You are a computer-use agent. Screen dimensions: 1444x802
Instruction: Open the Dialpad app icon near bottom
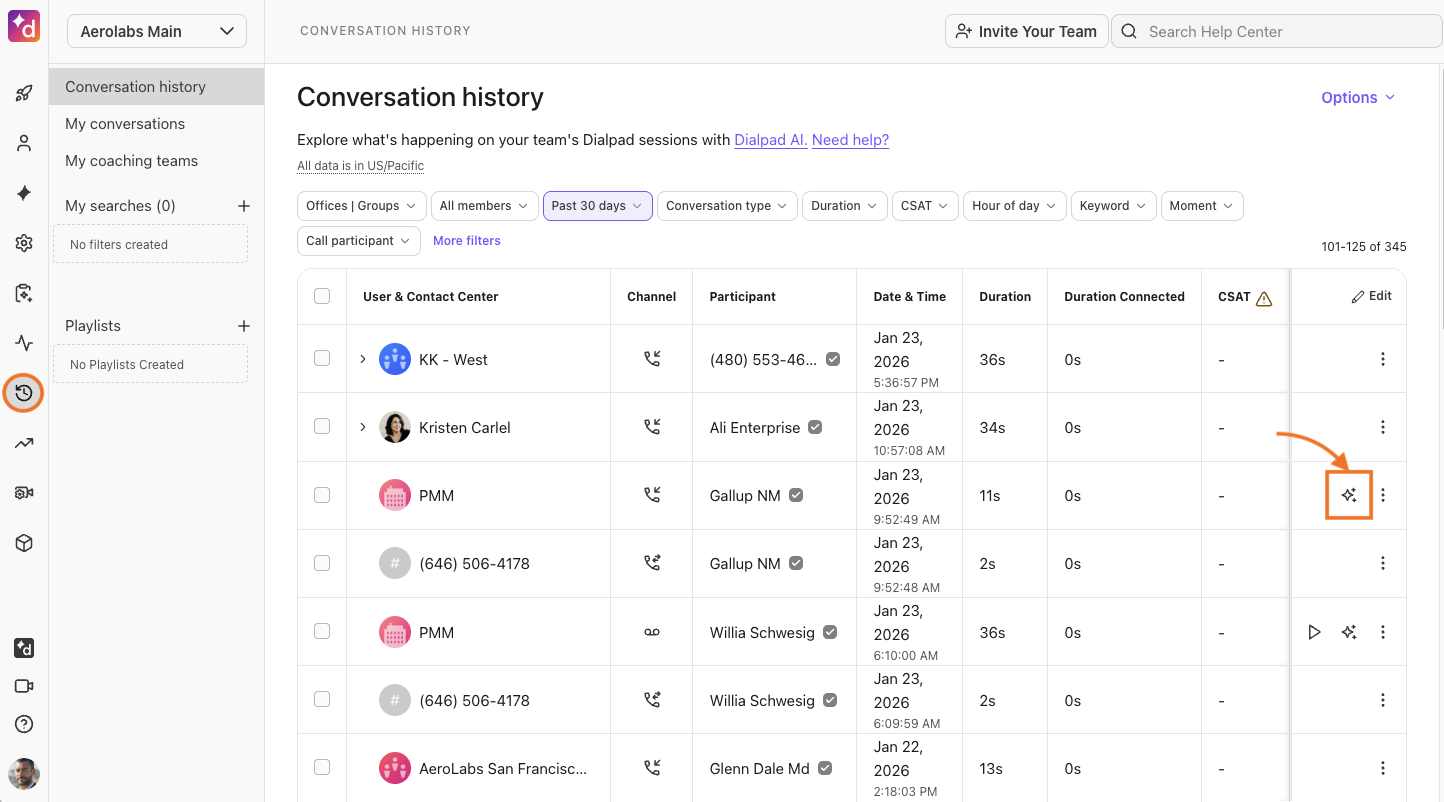click(x=24, y=648)
